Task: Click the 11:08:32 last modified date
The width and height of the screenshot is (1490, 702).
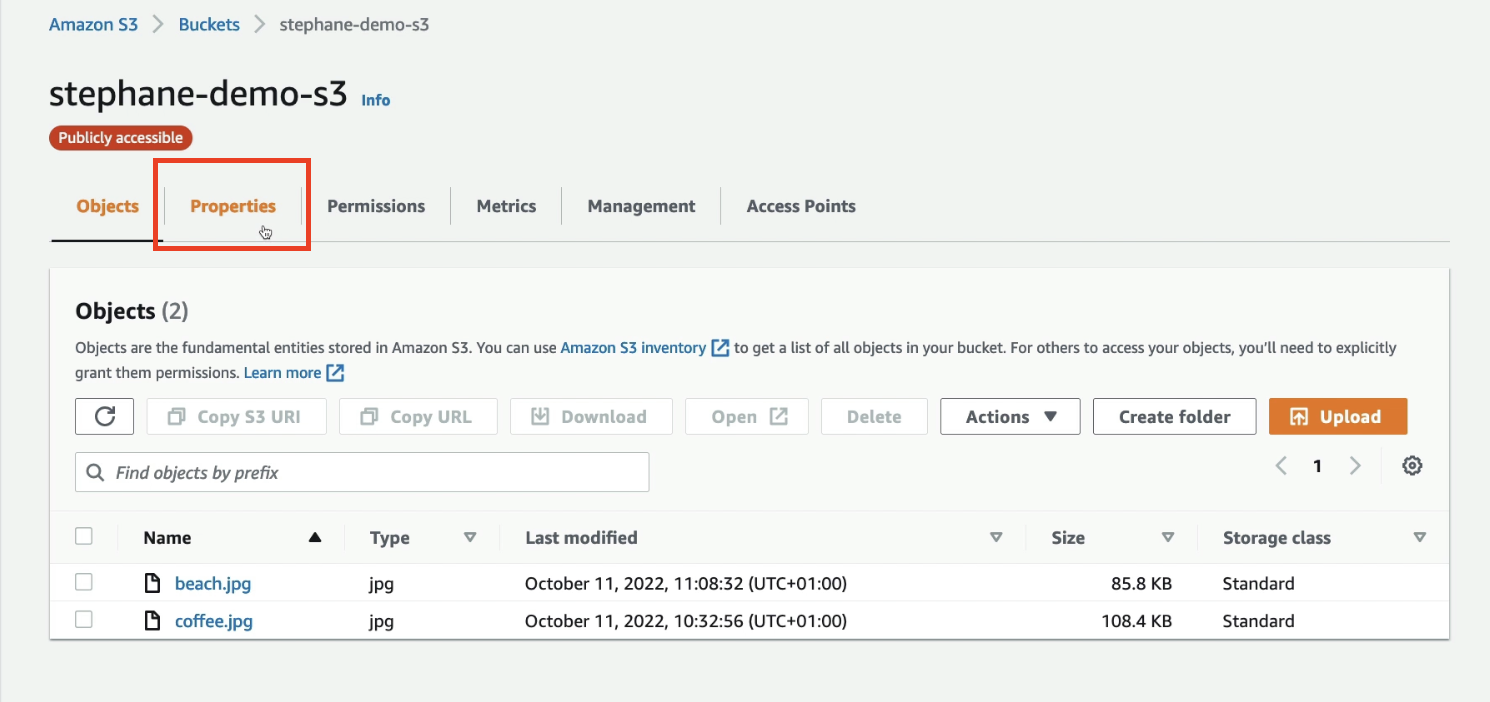Action: tap(686, 584)
